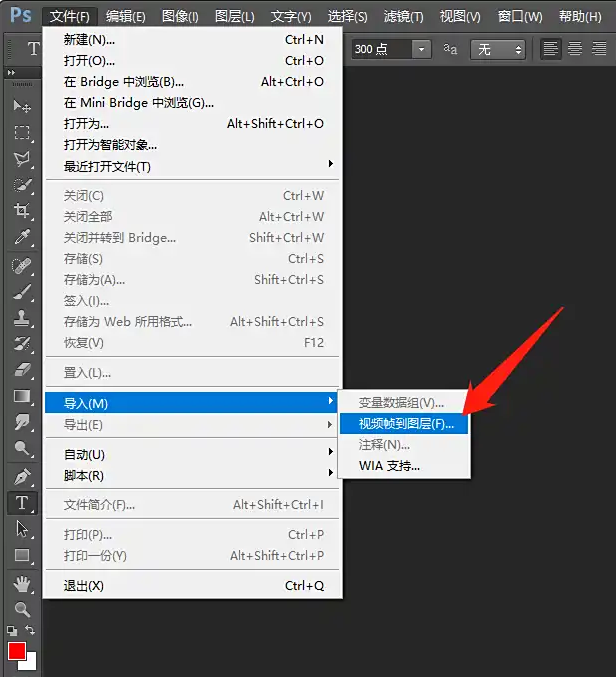Click left align text button
Viewport: 616px width, 677px height.
(x=551, y=49)
